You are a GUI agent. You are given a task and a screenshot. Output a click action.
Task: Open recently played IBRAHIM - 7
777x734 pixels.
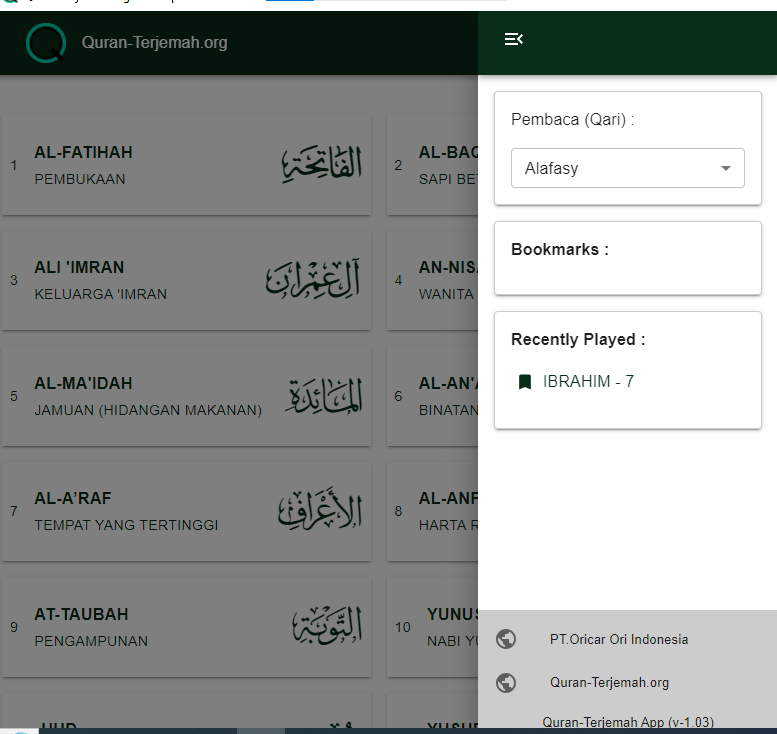click(x=588, y=381)
